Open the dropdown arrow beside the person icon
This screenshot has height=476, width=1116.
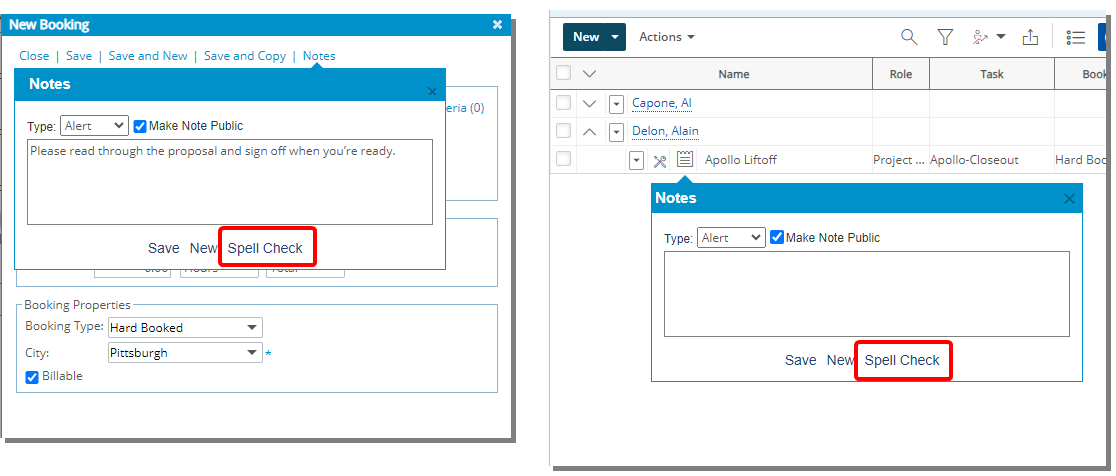click(1001, 37)
